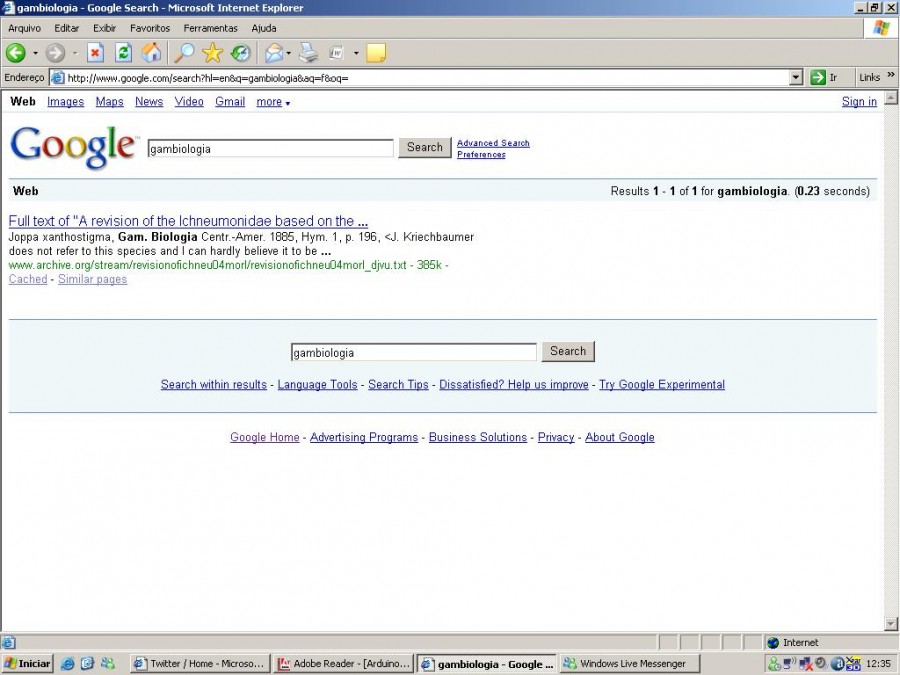Click Search within results link
Image resolution: width=900 pixels, height=675 pixels.
pos(214,385)
